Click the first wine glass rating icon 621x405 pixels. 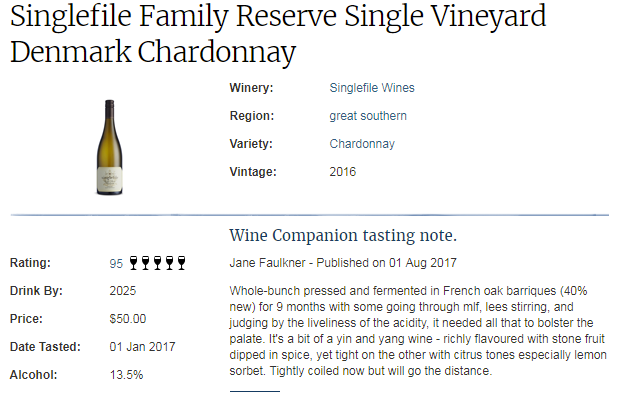coord(133,263)
